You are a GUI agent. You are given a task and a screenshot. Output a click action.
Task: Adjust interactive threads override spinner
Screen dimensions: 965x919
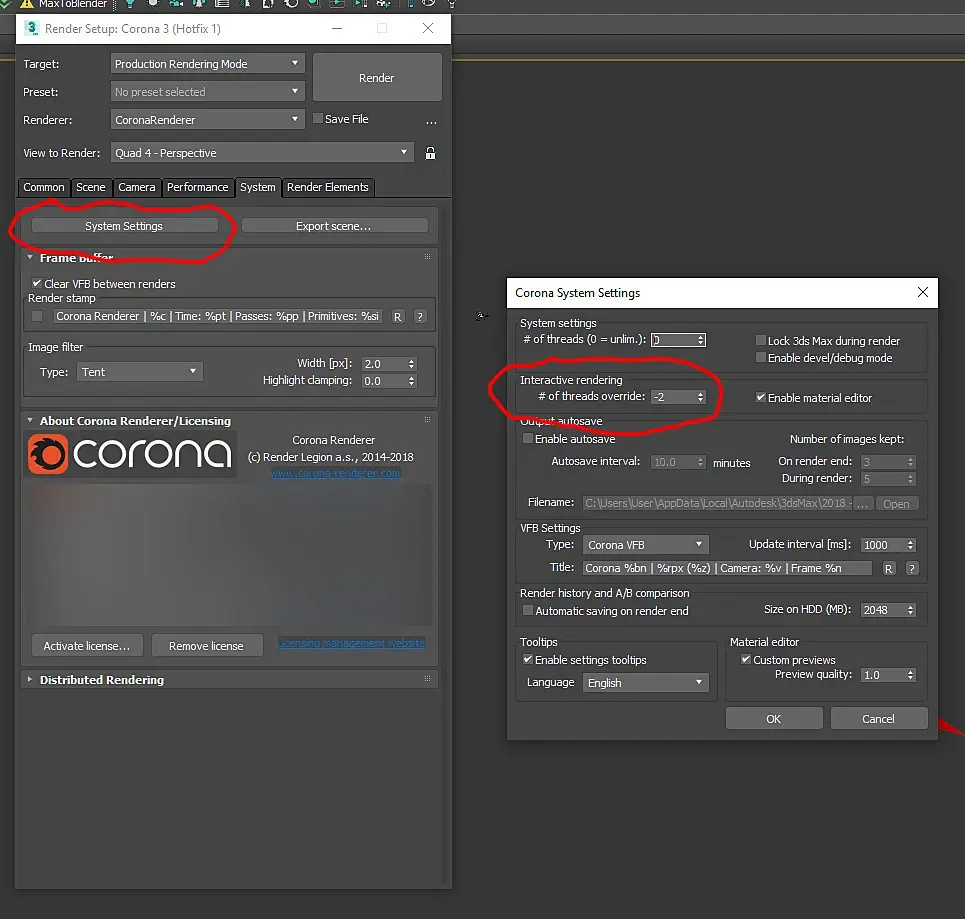(x=700, y=397)
